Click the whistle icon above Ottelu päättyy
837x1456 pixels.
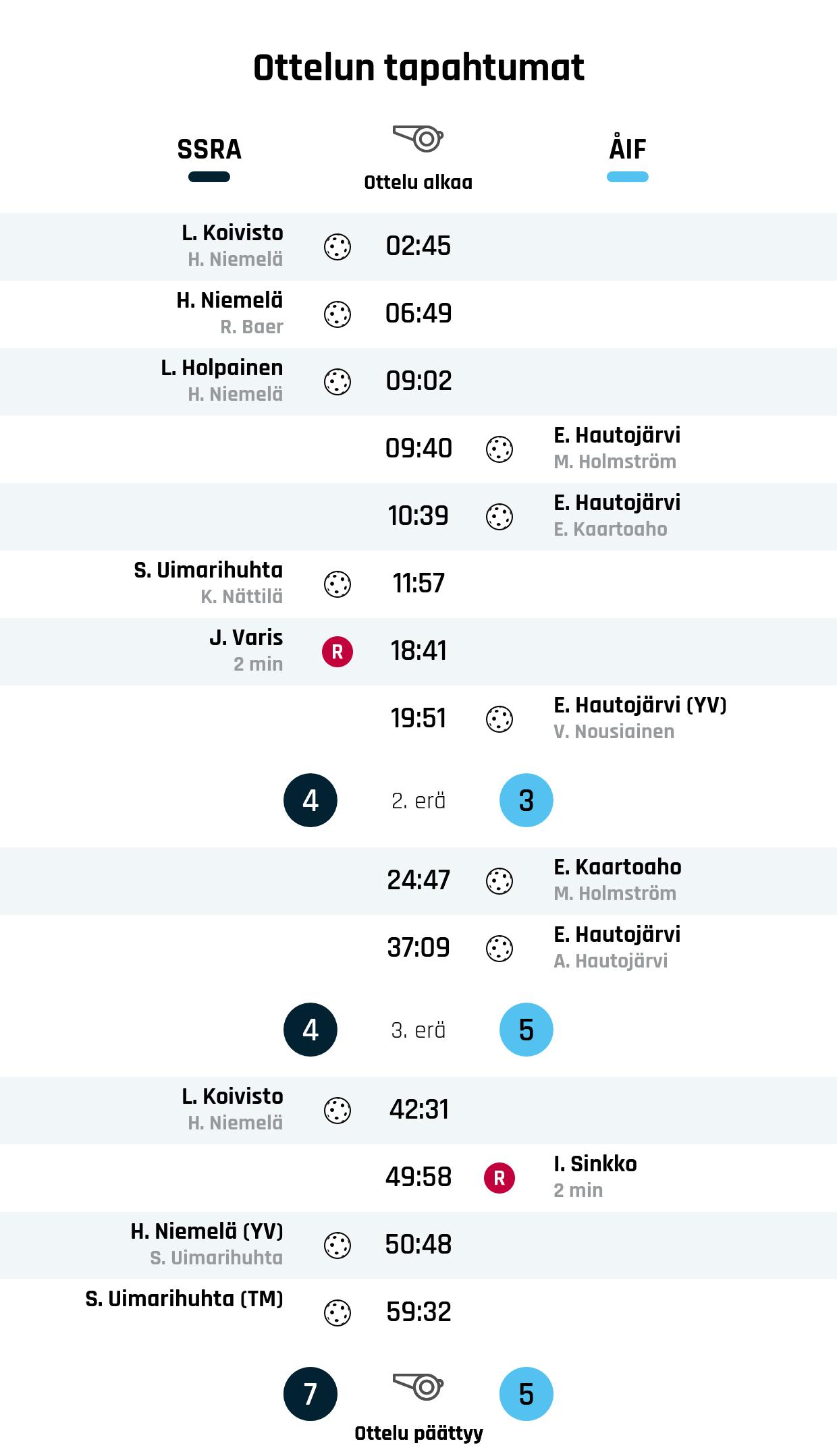tap(418, 1387)
